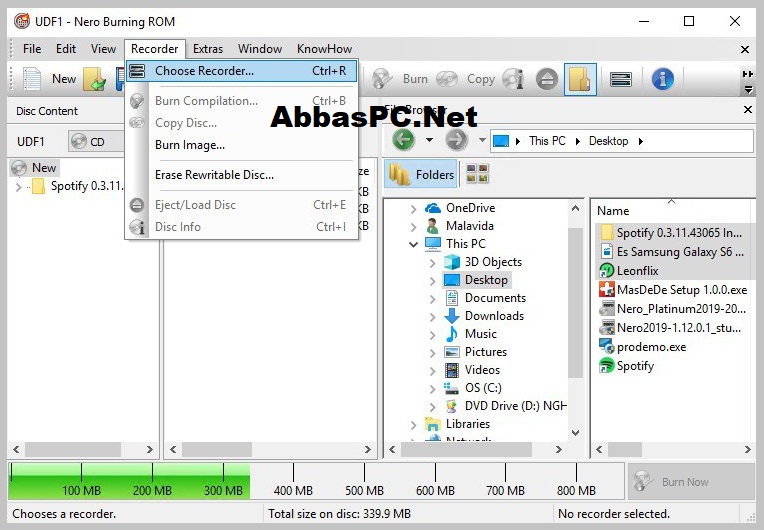Switch to thumbnails view icon
The height and width of the screenshot is (530, 764).
pos(477,173)
